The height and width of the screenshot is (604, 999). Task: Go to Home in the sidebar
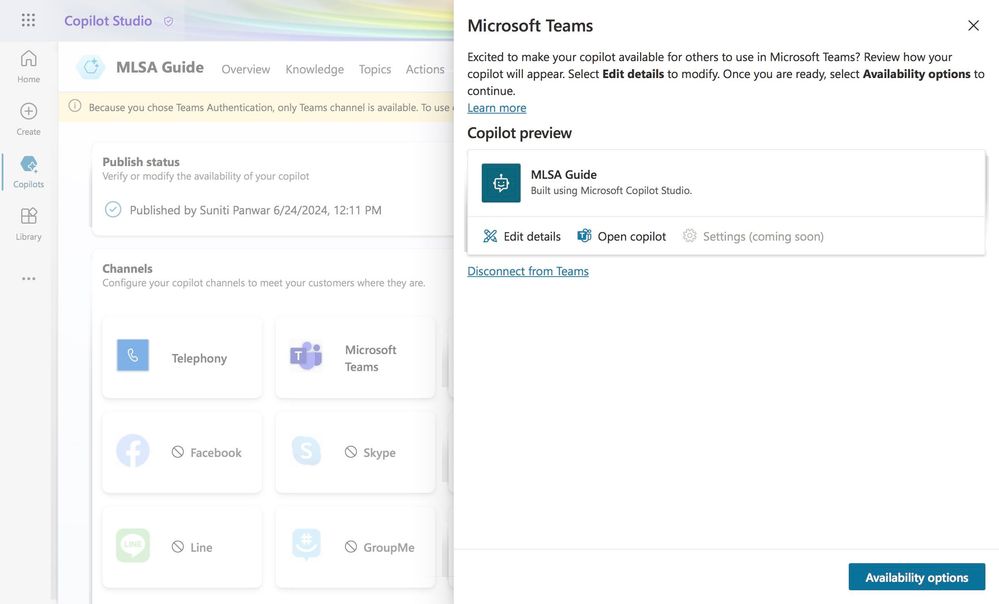click(28, 66)
